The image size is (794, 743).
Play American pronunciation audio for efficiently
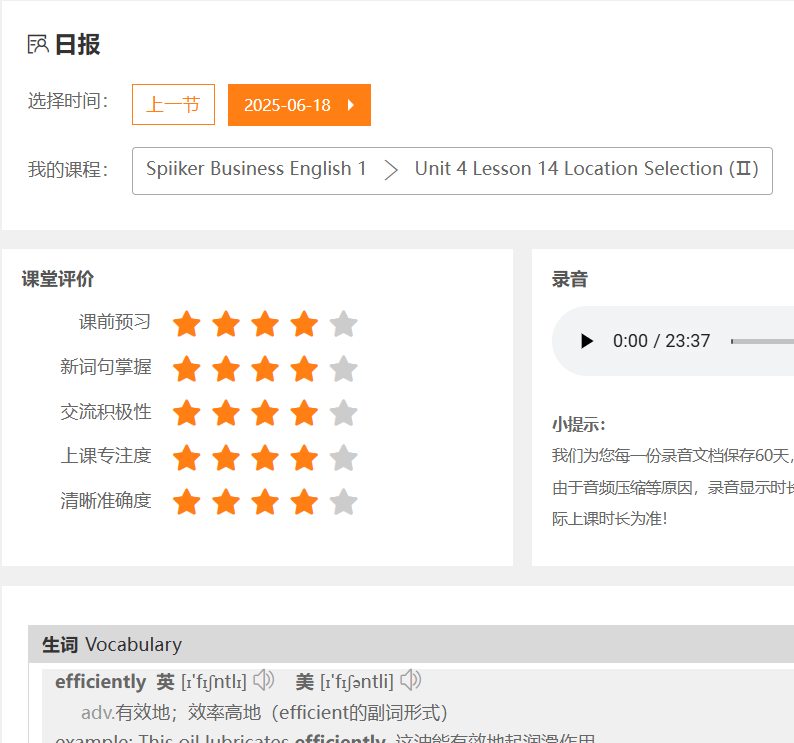click(x=411, y=681)
